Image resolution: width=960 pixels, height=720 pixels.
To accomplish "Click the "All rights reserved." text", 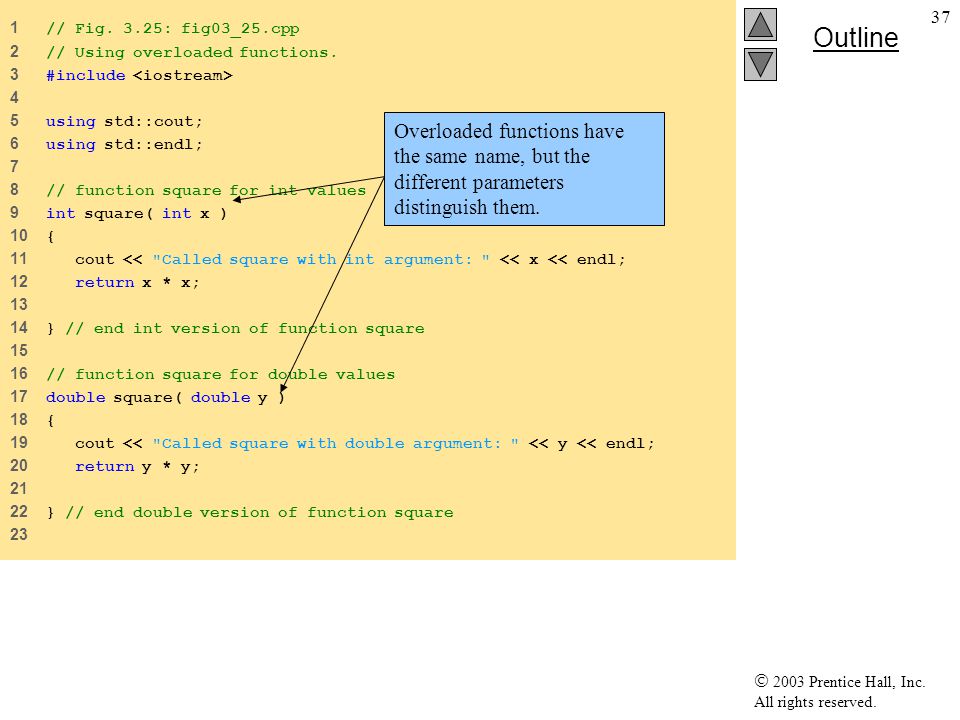I will point(815,702).
